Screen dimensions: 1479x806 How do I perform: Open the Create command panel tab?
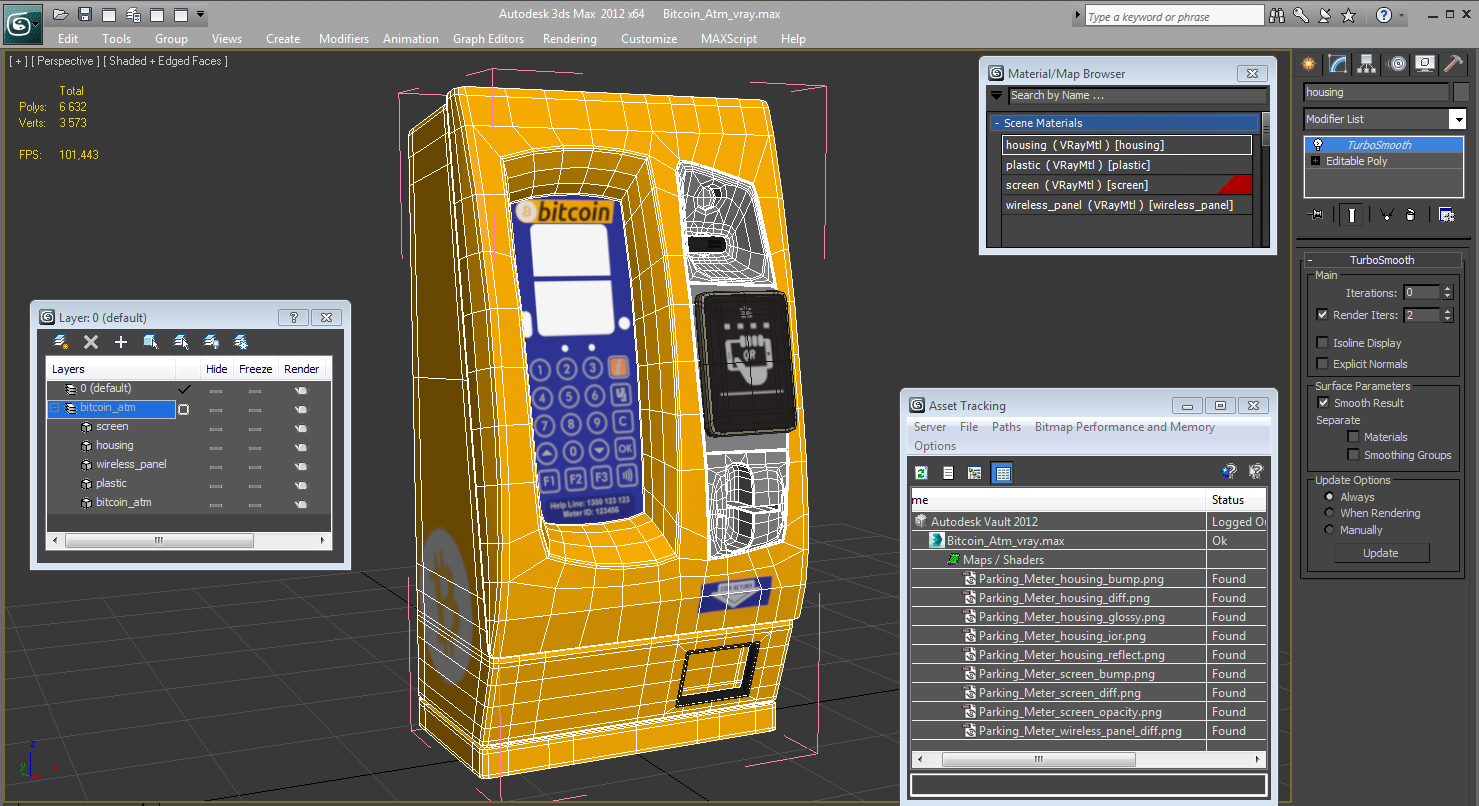tap(1309, 64)
